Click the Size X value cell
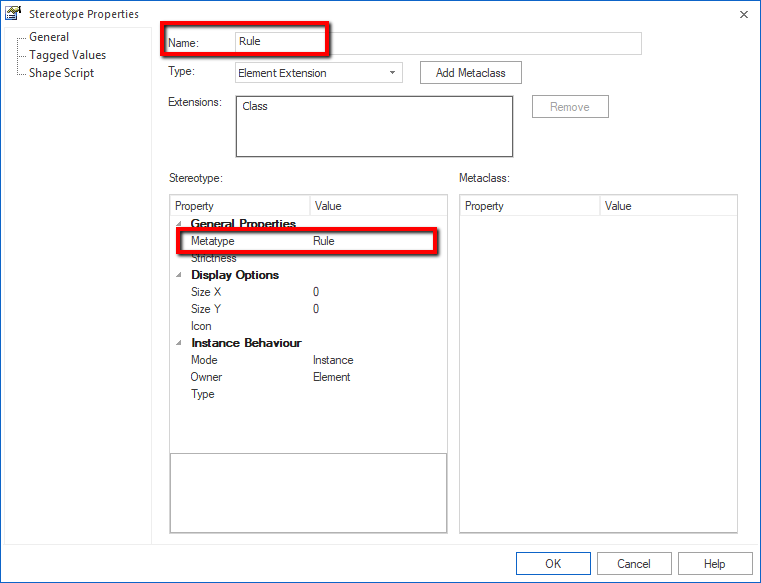This screenshot has width=761, height=583. (316, 292)
